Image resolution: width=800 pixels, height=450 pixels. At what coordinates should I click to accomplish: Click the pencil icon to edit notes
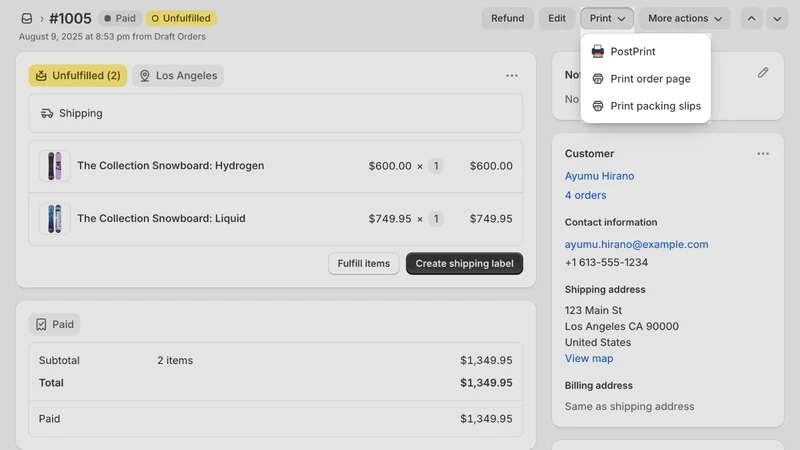coord(763,72)
